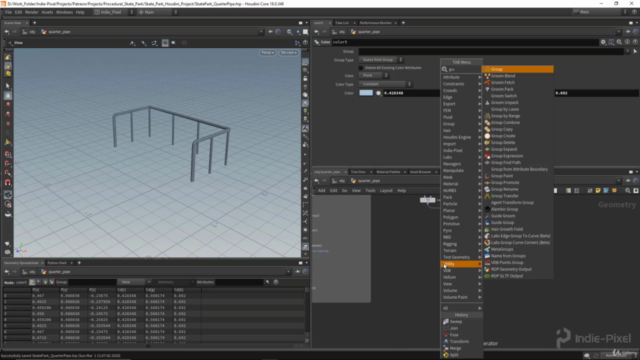Expand Volume Paint category submenu
The width and height of the screenshot is (640, 360).
click(x=461, y=297)
